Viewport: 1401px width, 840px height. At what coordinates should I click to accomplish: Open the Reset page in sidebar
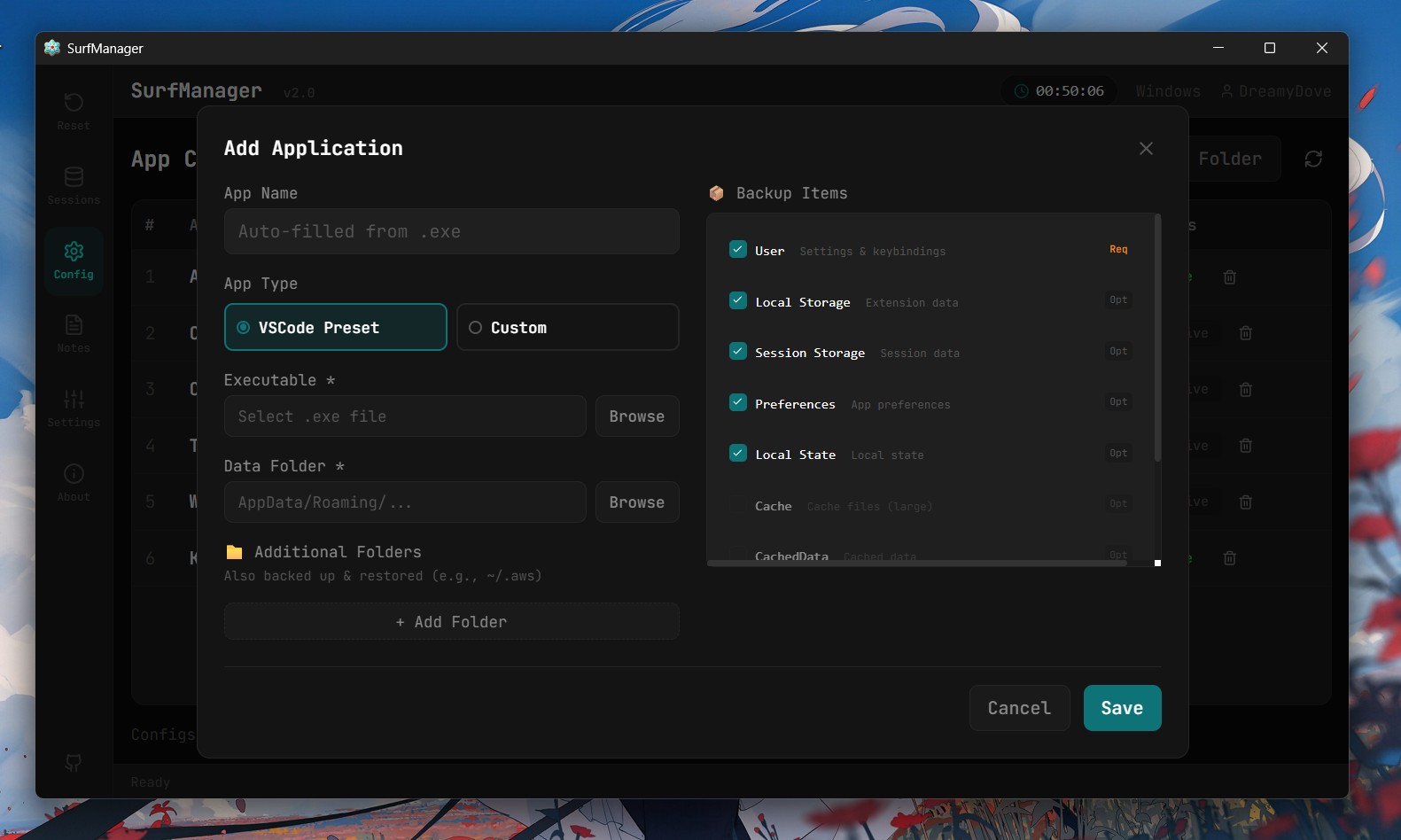74,112
